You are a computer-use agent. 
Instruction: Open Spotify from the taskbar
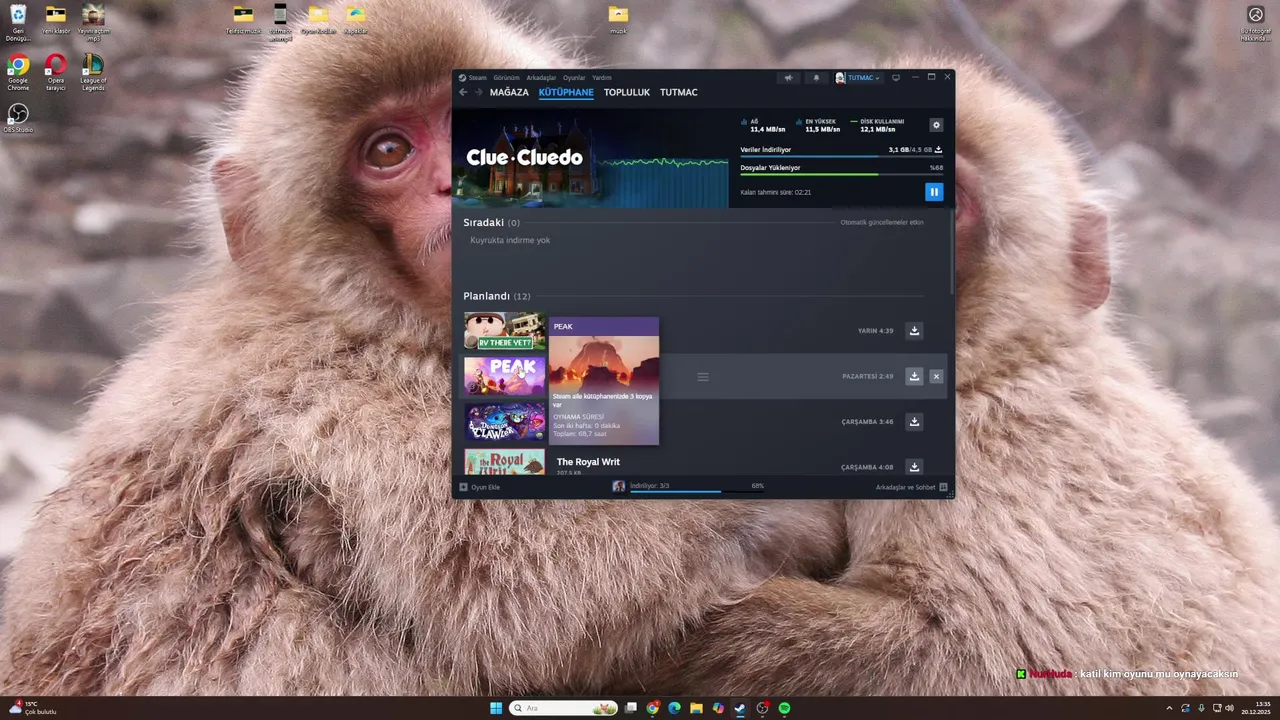785,708
